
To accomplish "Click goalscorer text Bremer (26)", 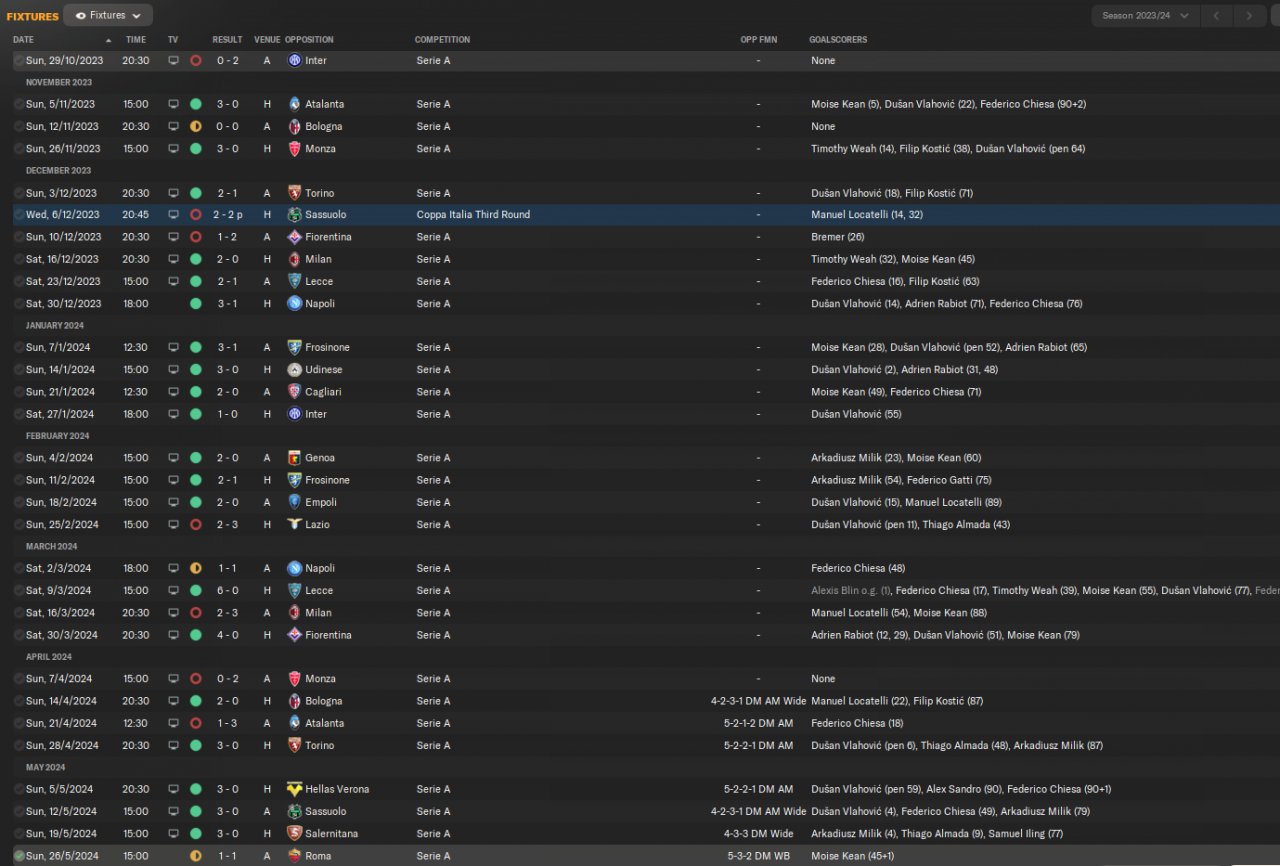I will point(837,237).
